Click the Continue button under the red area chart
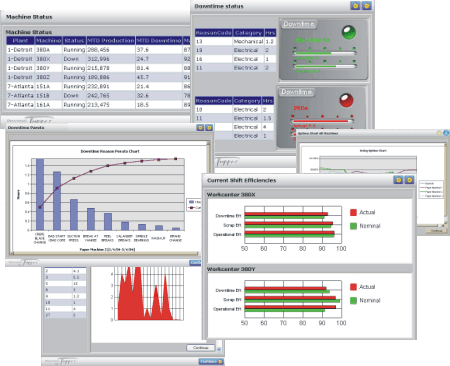450x366 pixels. pyautogui.click(x=200, y=348)
